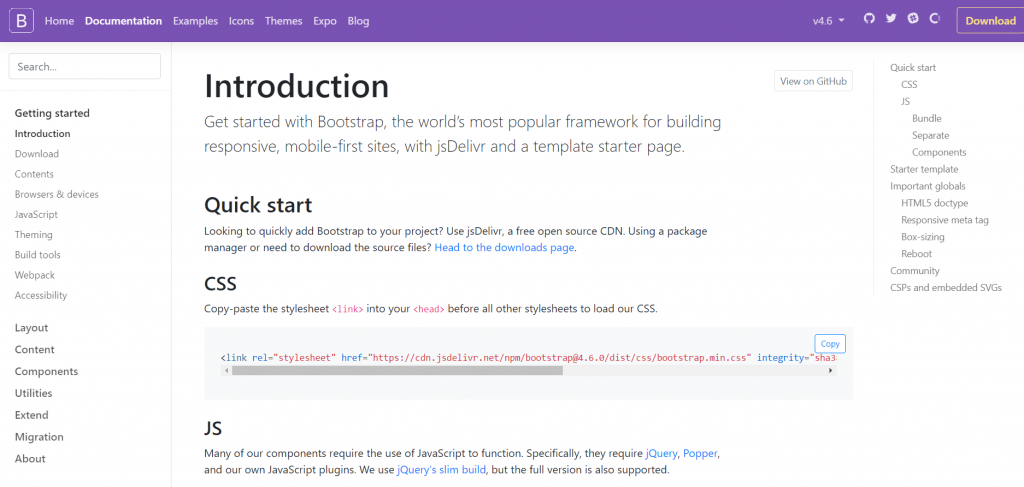Viewport: 1024px width, 487px height.
Task: Open Themes in the navbar
Action: point(283,21)
